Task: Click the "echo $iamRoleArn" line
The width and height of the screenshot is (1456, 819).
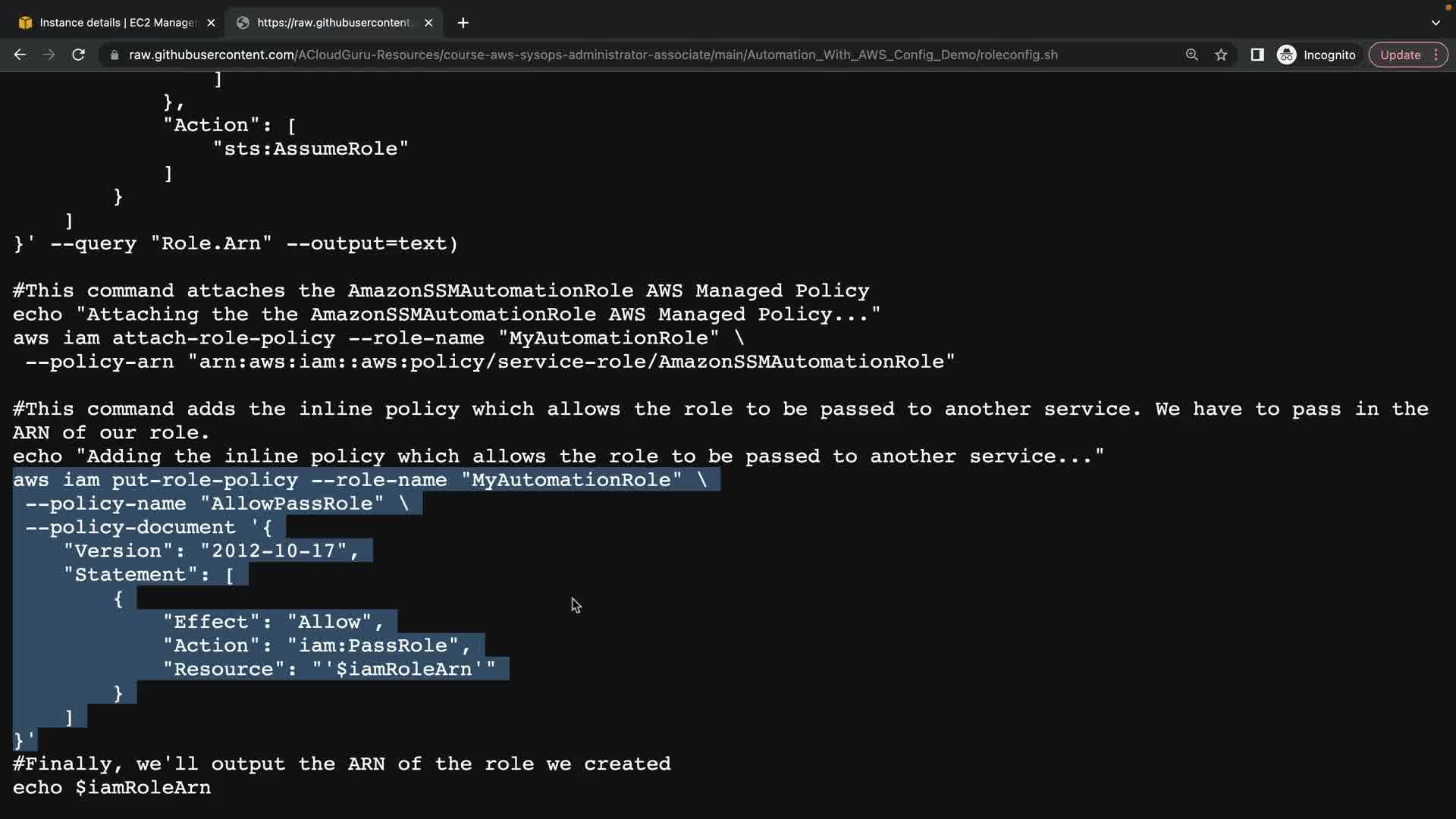Action: pos(111,787)
